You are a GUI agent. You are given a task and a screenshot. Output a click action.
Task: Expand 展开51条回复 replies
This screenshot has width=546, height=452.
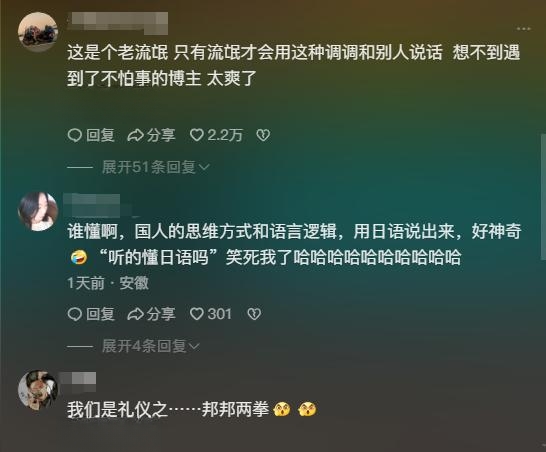(156, 167)
